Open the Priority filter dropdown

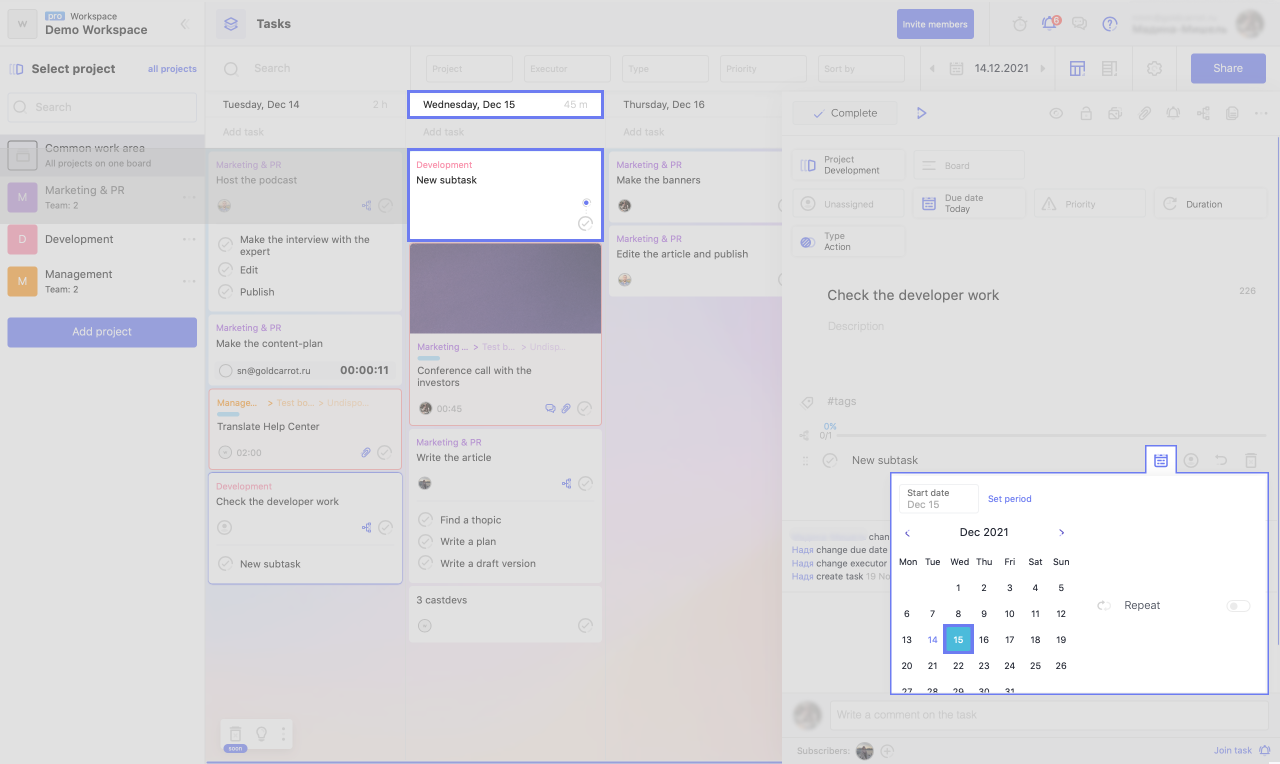pos(762,69)
